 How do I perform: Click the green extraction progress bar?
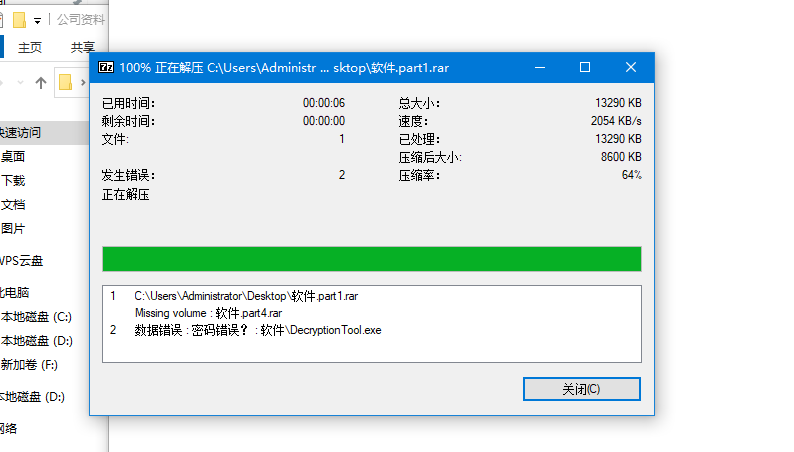click(371, 258)
